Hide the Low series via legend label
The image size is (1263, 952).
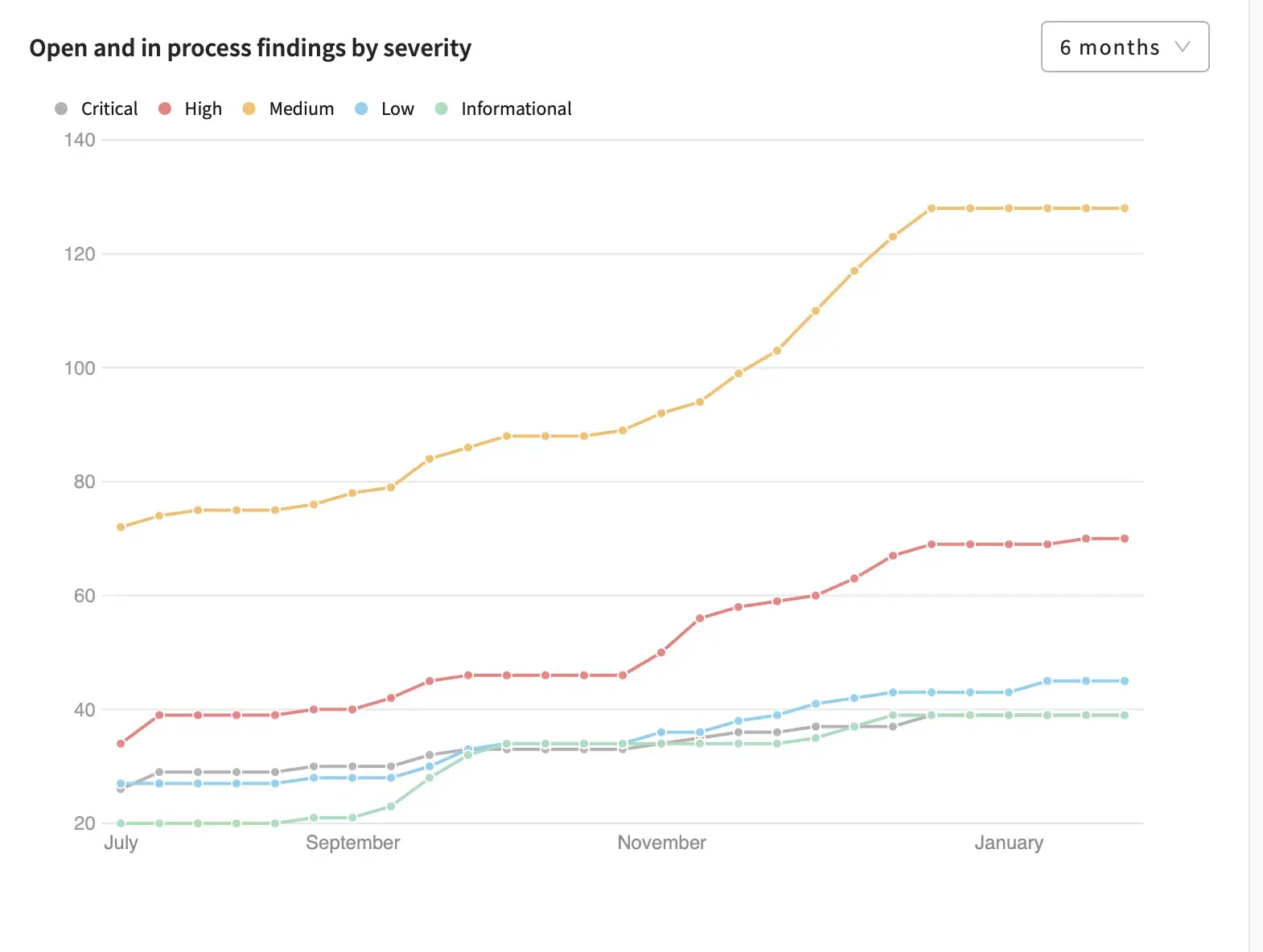coord(397,109)
